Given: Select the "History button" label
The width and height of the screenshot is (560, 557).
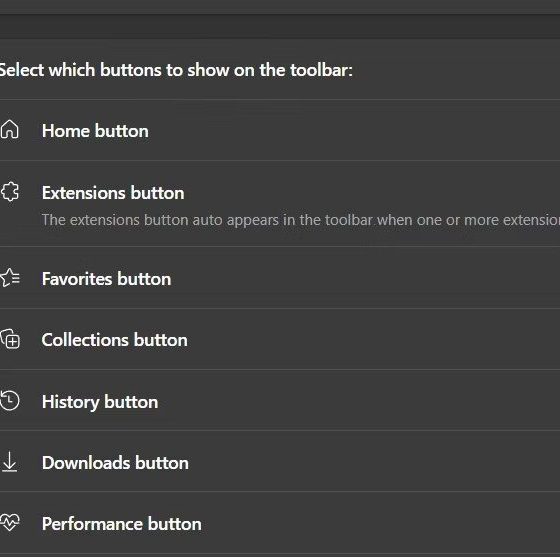Looking at the screenshot, I should [x=100, y=402].
